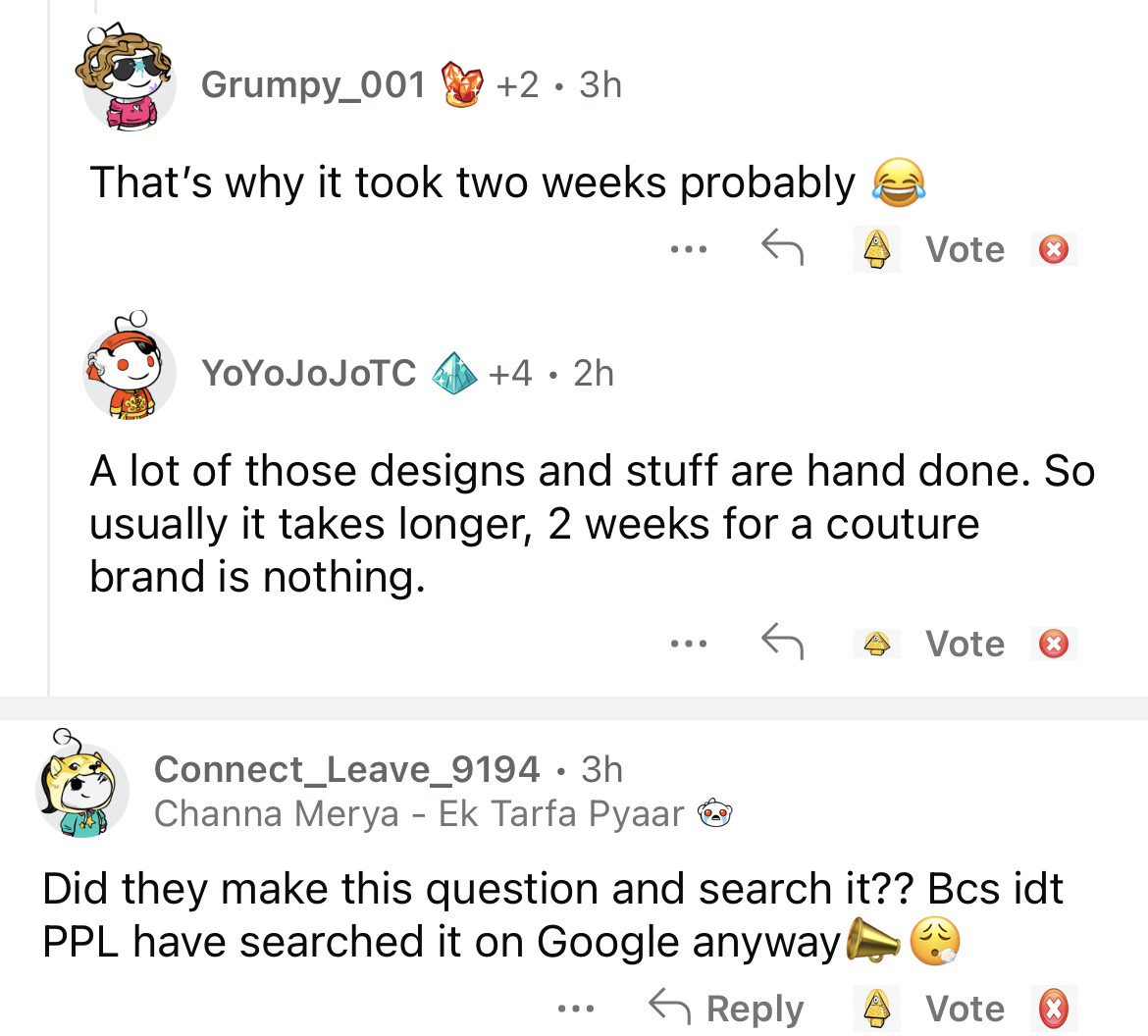1148x1036 pixels.
Task: Click Reply on Connect_Leave_9194's comment
Action: pos(727,1009)
